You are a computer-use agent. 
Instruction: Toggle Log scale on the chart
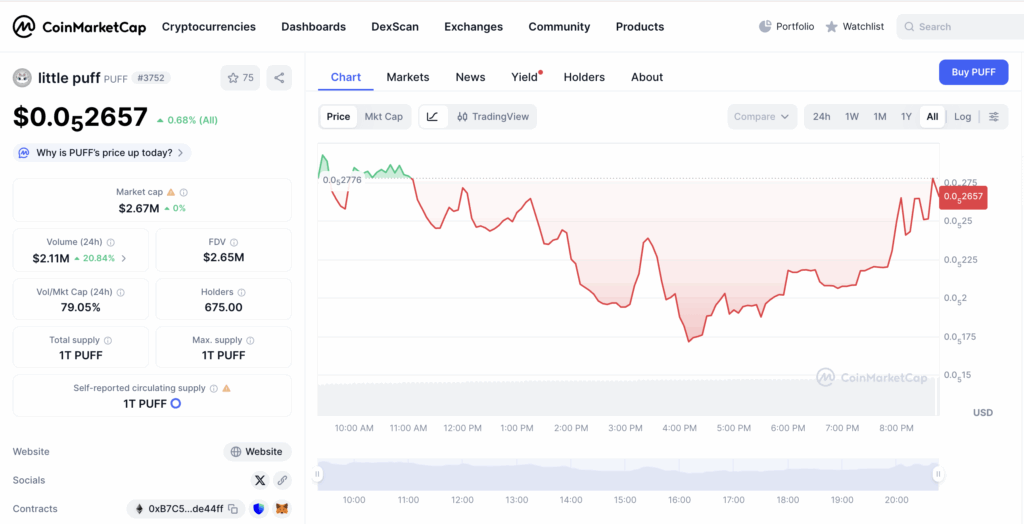point(962,117)
